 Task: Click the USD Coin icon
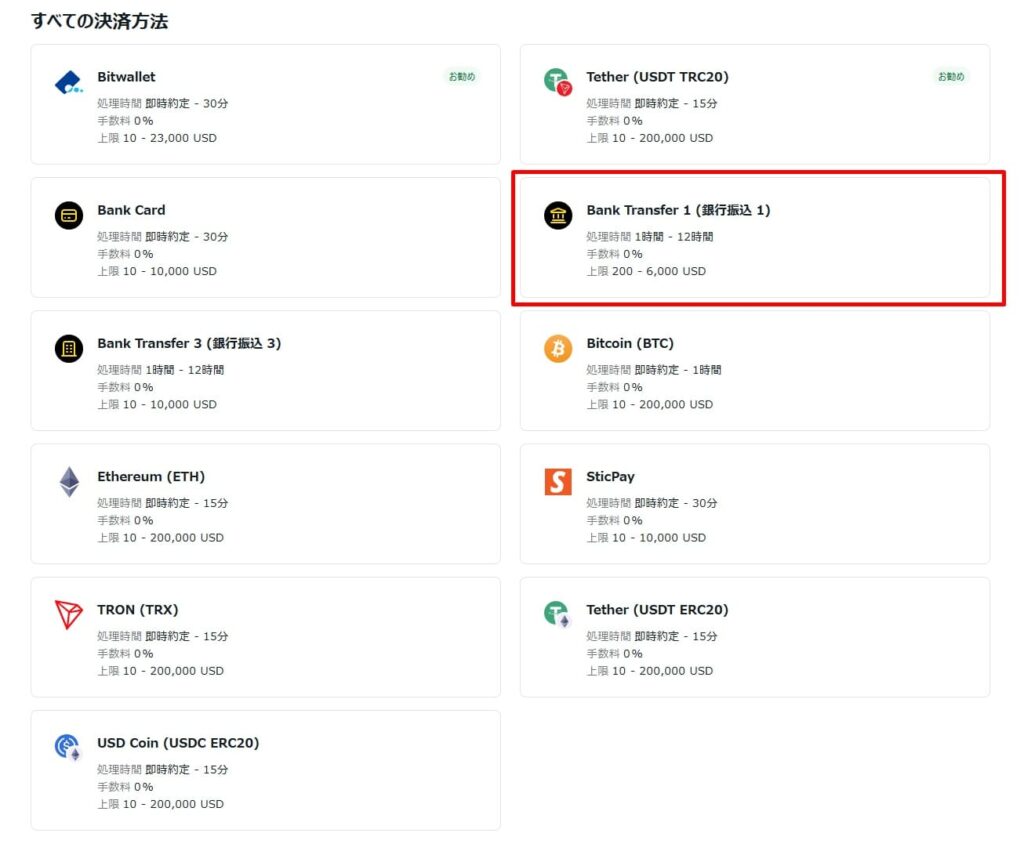click(x=68, y=748)
